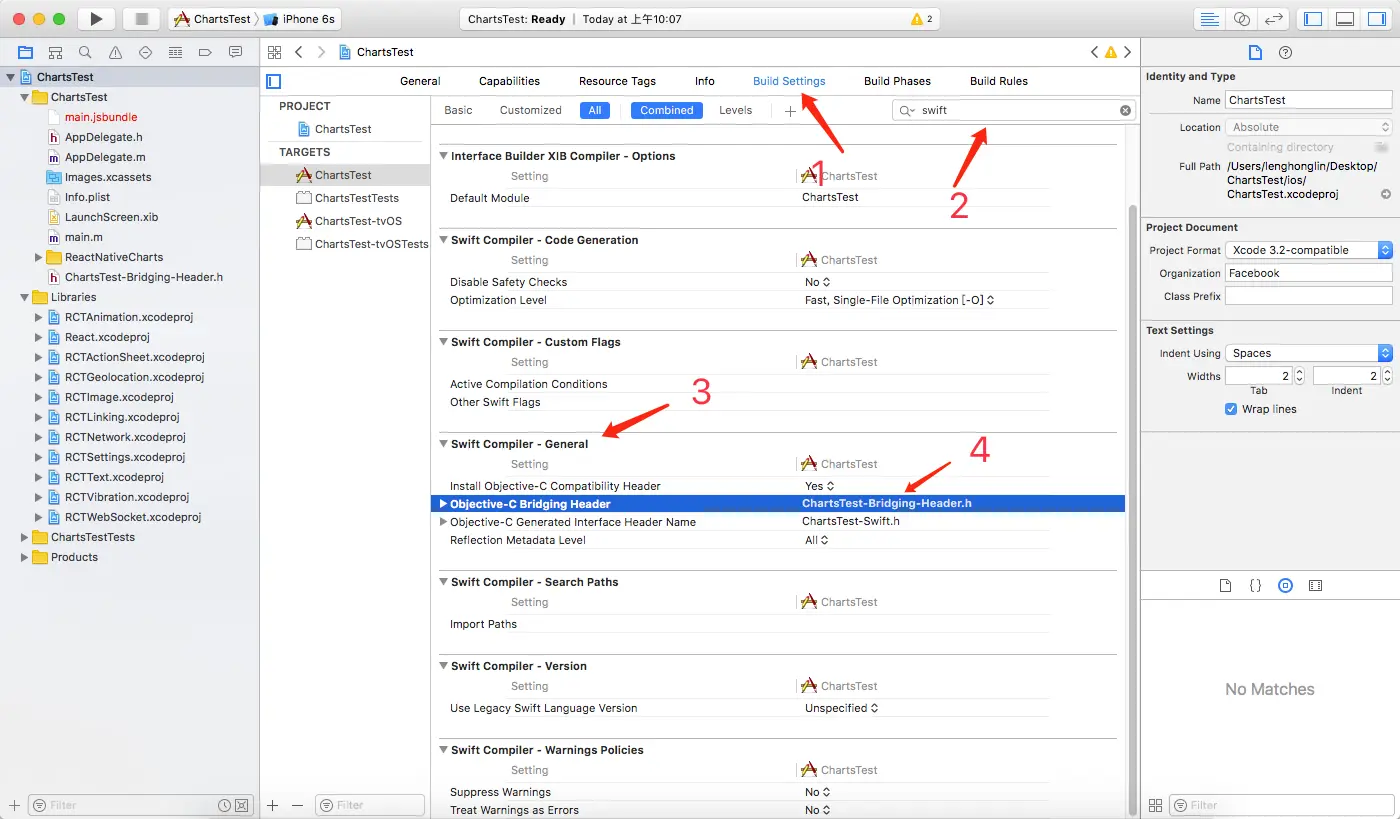Viewport: 1400px width, 819px height.
Task: Select the Basic settings filter
Action: pos(458,110)
